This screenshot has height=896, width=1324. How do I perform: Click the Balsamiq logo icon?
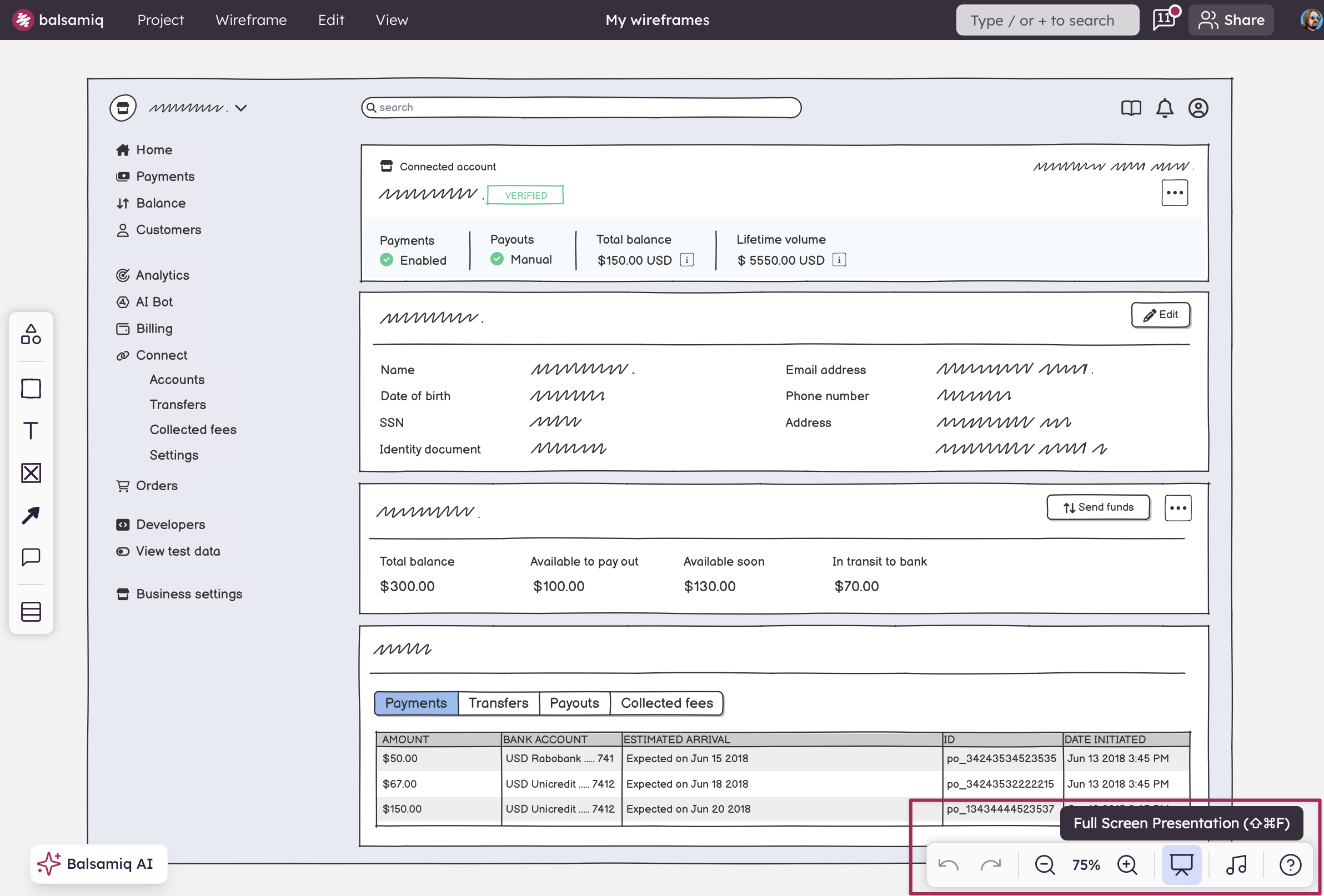(x=23, y=20)
